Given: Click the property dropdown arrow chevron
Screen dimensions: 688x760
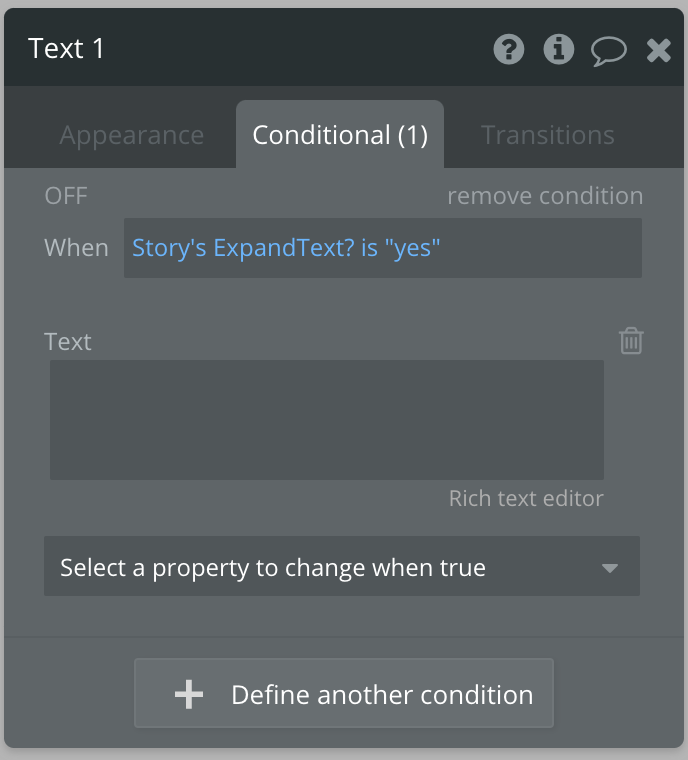Looking at the screenshot, I should click(x=609, y=569).
